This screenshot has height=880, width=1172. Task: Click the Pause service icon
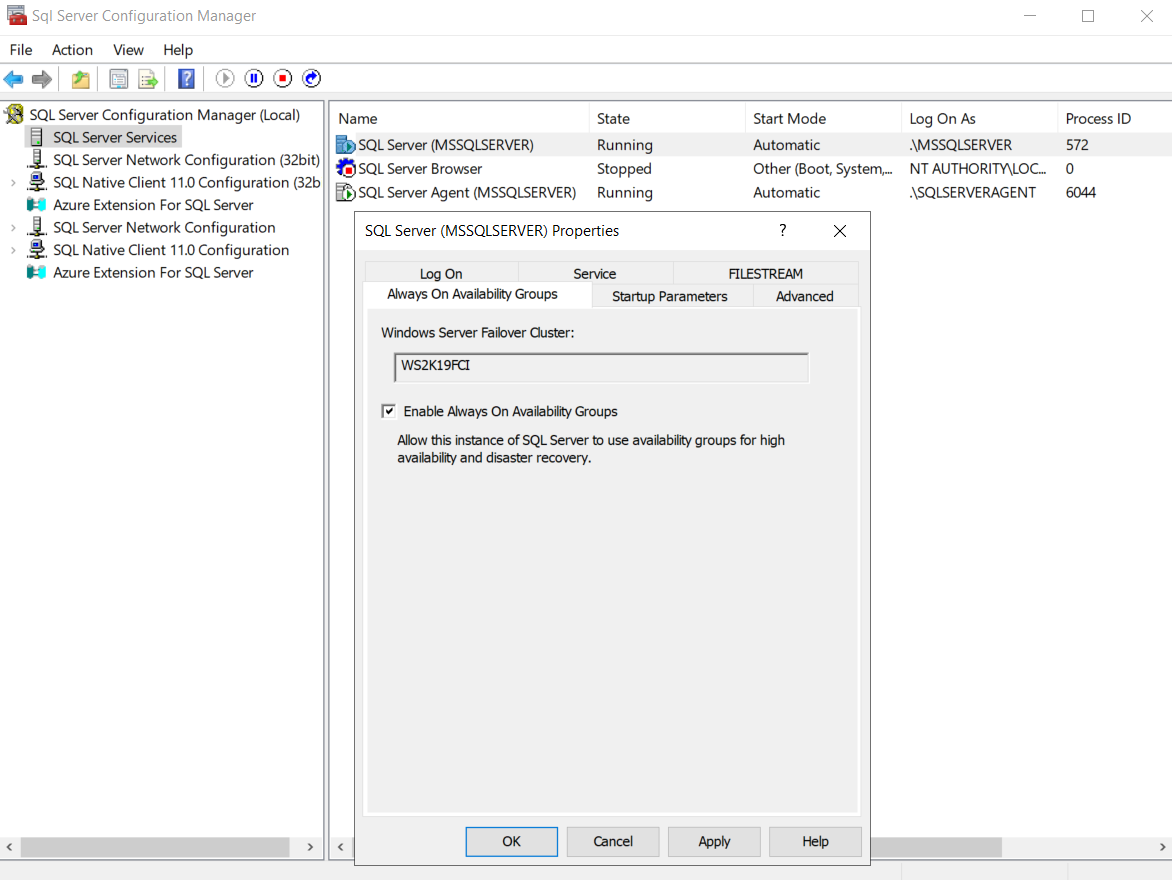(253, 78)
